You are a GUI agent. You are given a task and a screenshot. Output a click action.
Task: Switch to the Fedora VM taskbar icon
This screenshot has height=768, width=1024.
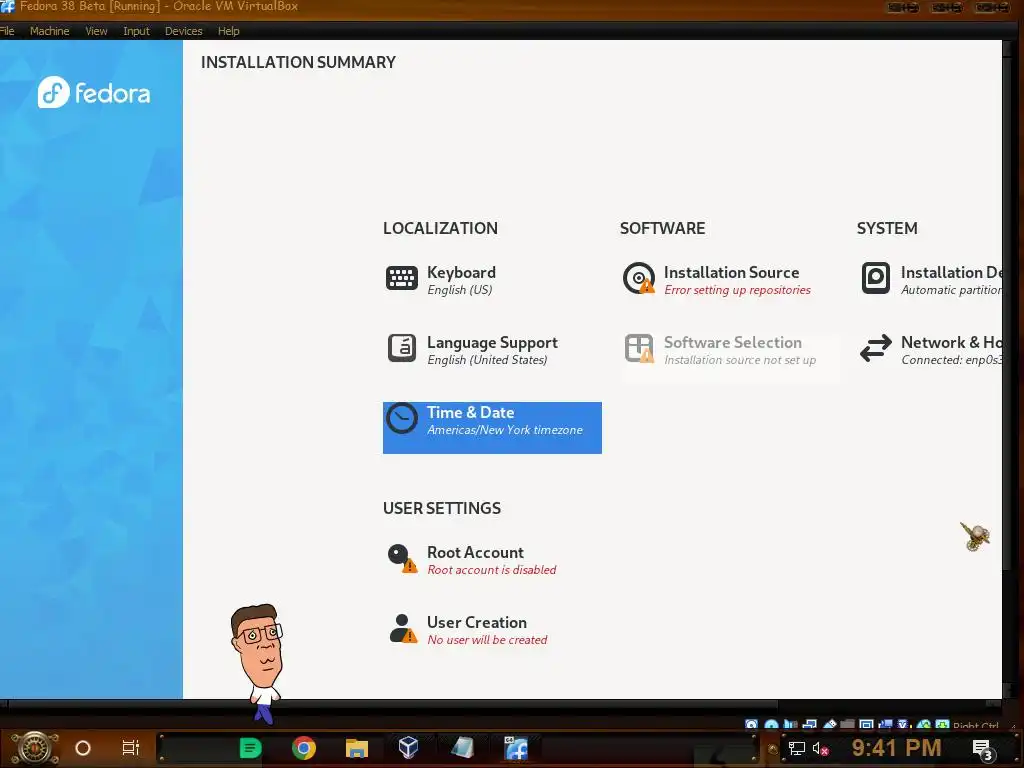(x=516, y=748)
